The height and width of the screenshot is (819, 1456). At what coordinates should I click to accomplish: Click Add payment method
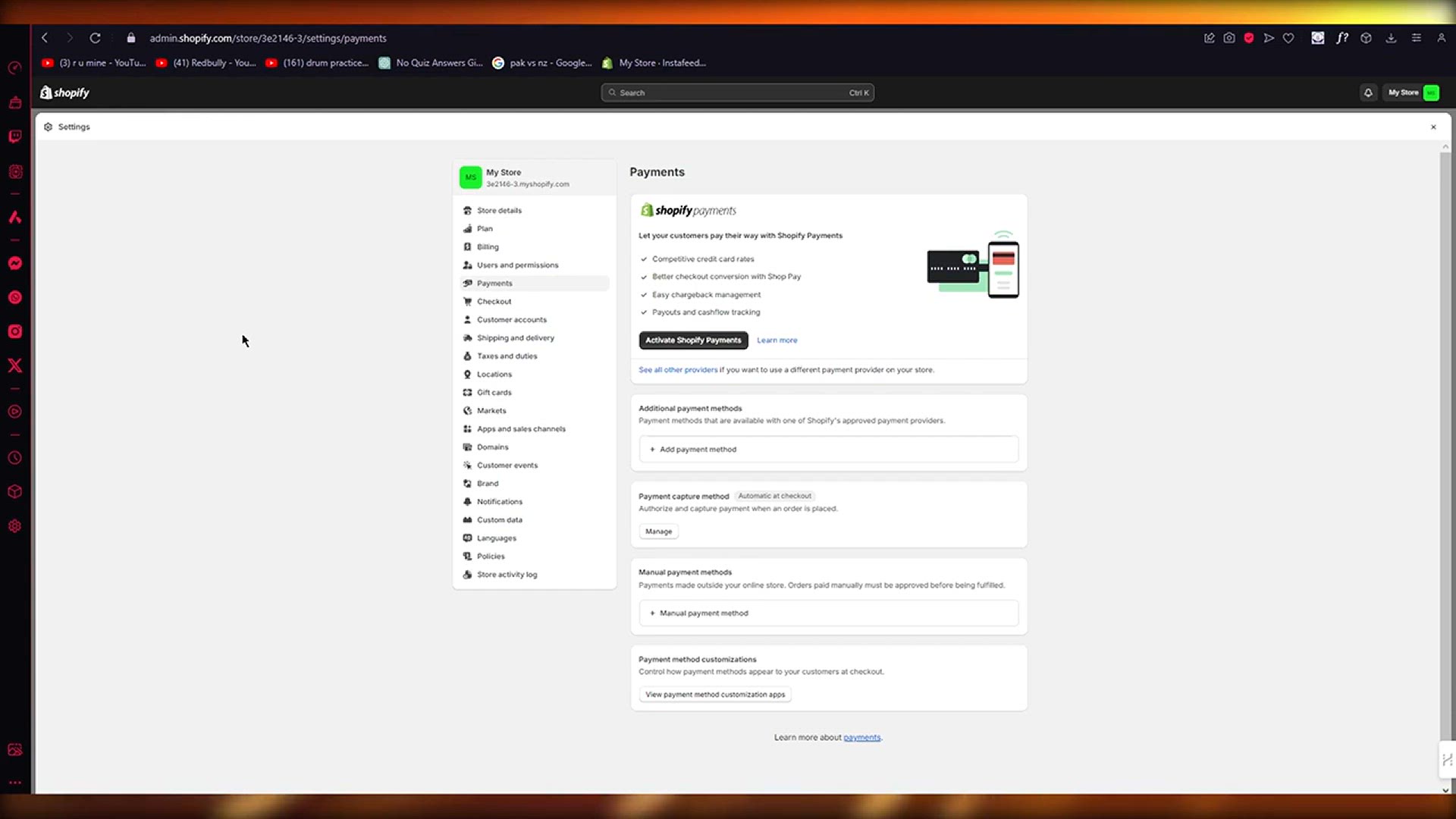pyautogui.click(x=829, y=450)
